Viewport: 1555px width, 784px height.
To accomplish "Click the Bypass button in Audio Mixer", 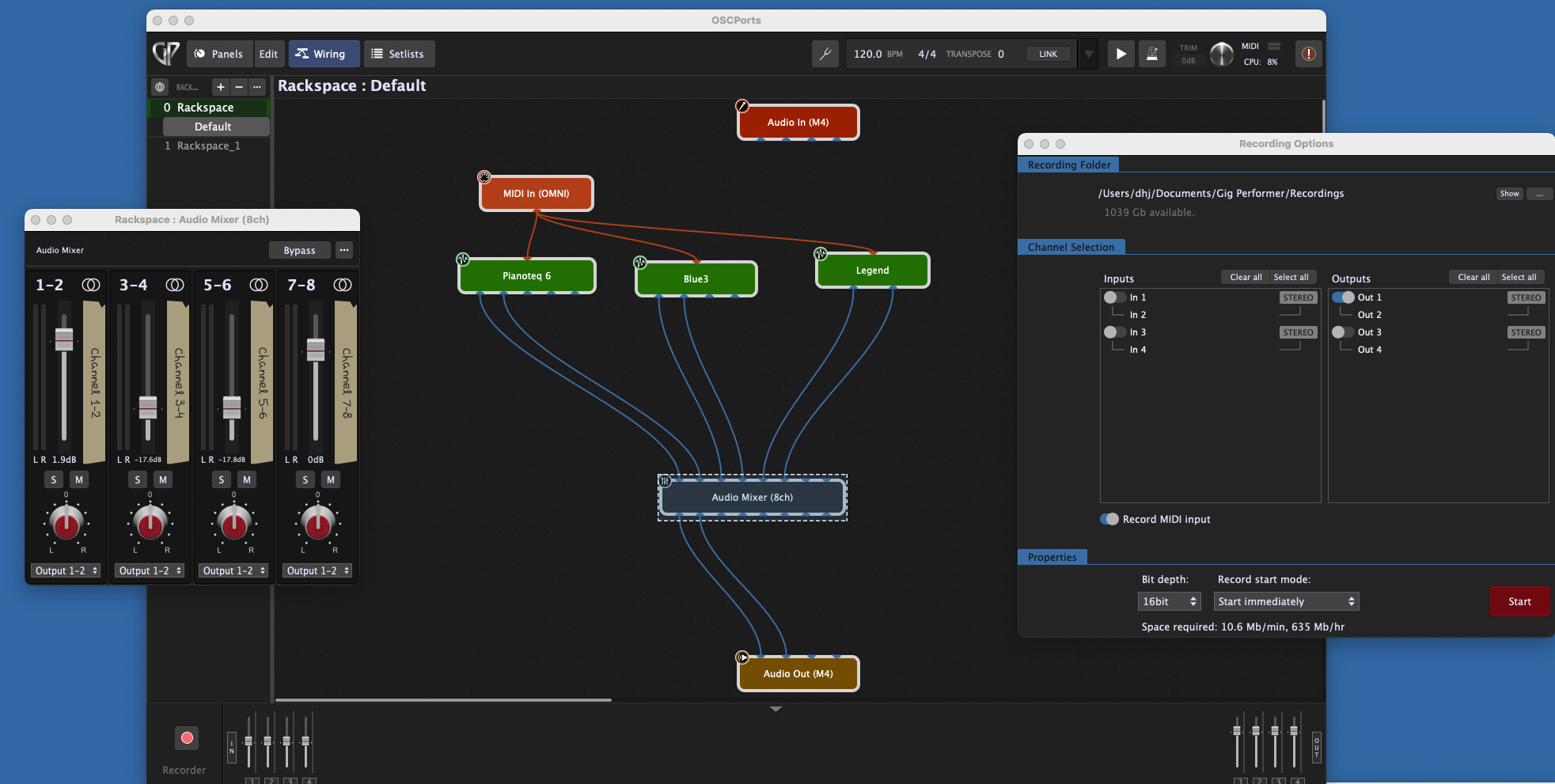I will [299, 250].
